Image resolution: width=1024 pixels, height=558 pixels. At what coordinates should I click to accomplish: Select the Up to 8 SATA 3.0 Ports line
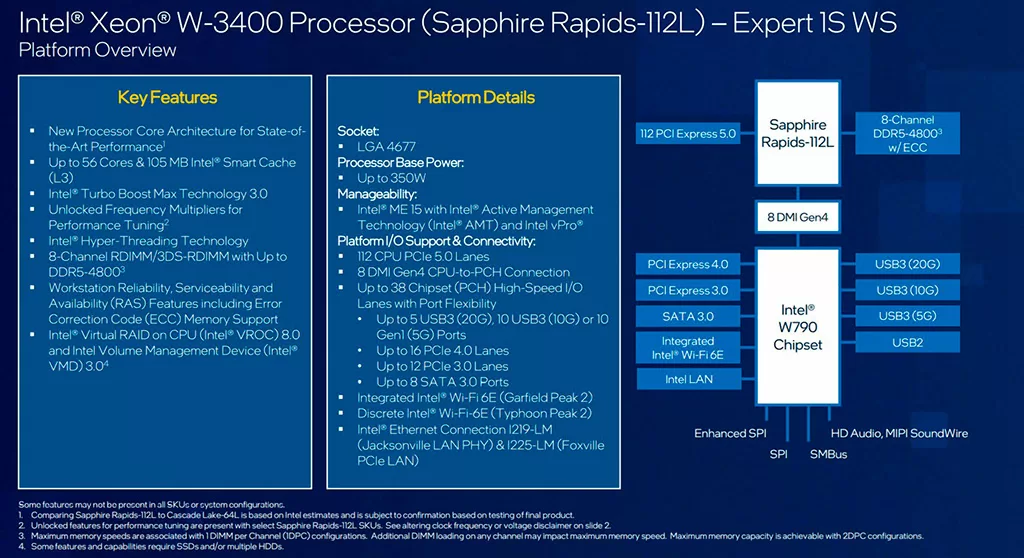(442, 382)
